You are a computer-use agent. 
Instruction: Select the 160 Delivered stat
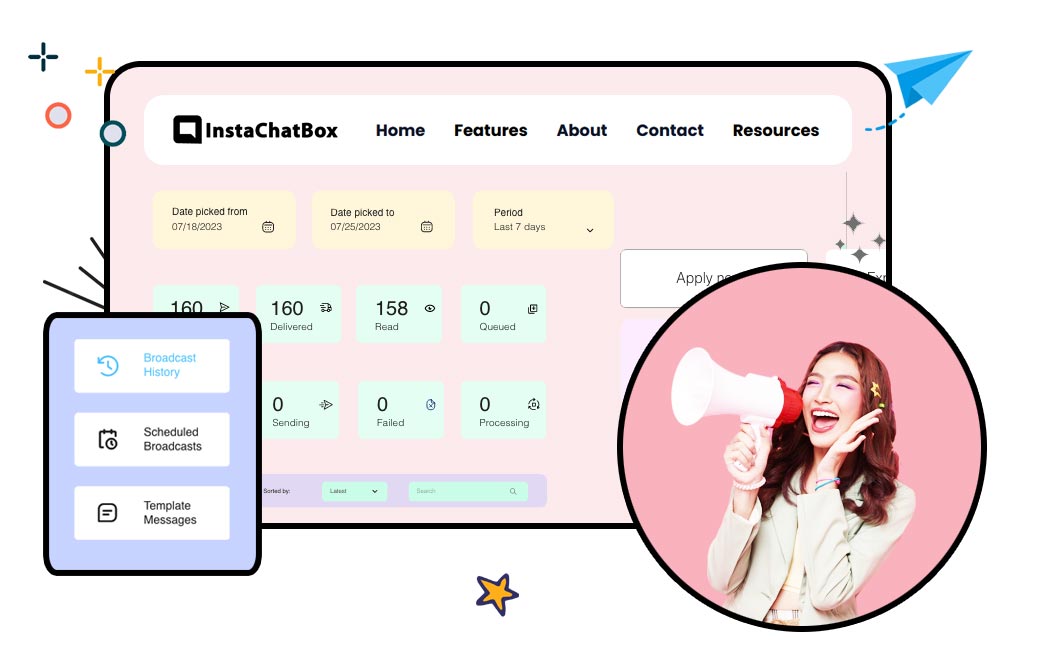coord(298,314)
